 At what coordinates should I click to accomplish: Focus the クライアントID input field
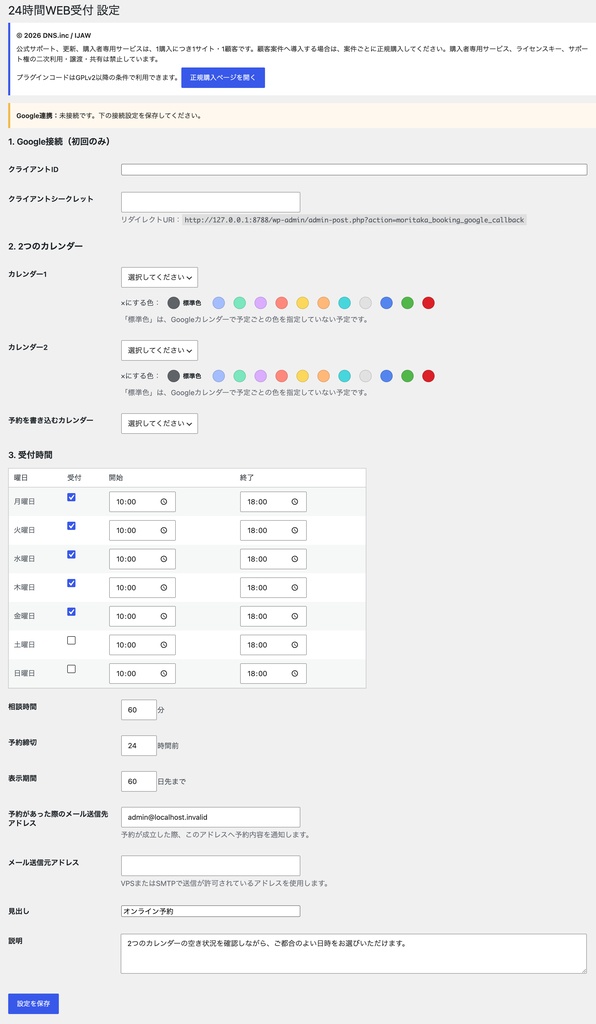click(x=354, y=170)
